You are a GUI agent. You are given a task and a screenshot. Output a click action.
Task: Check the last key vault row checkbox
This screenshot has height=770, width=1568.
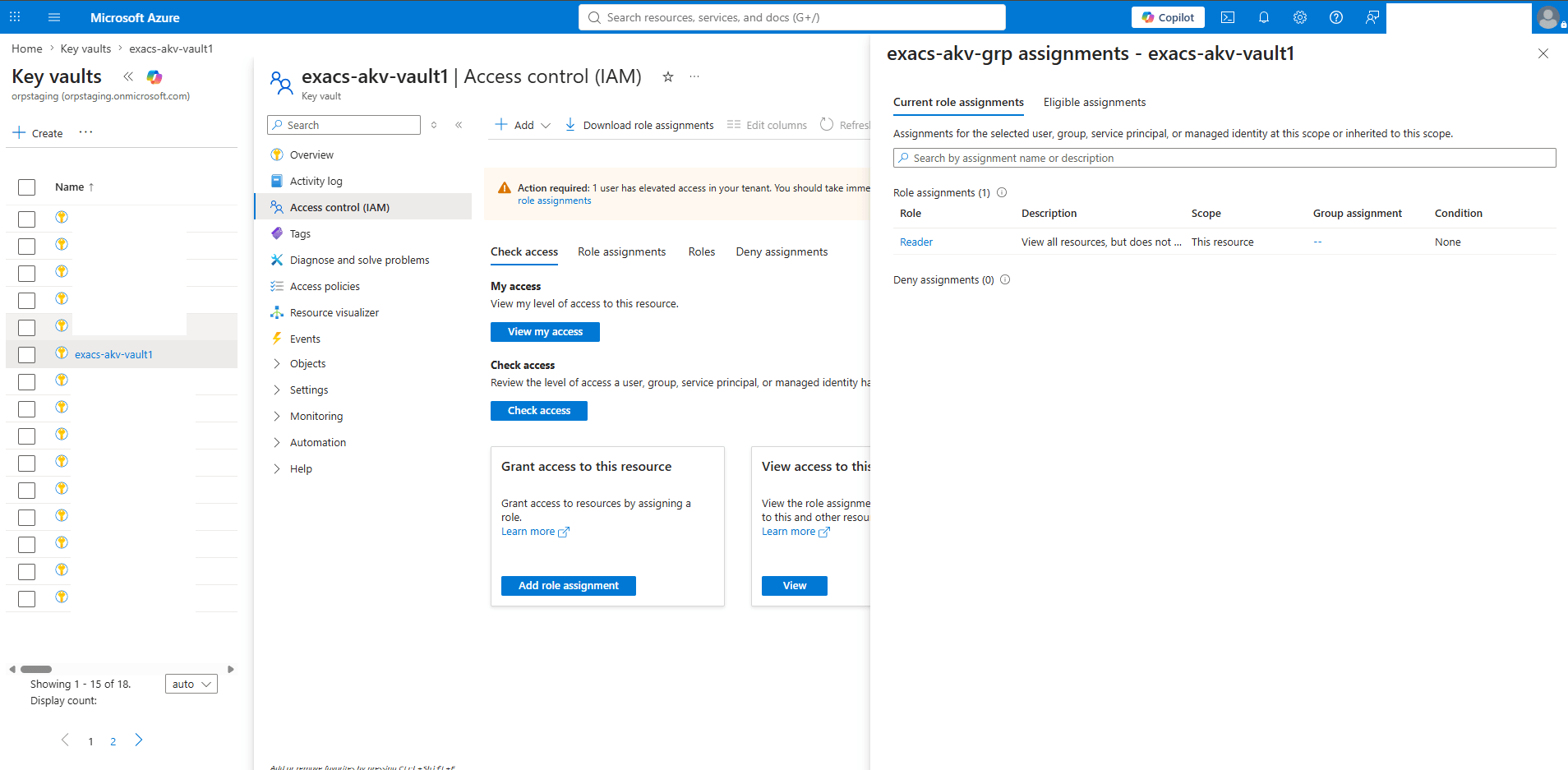coord(27,599)
